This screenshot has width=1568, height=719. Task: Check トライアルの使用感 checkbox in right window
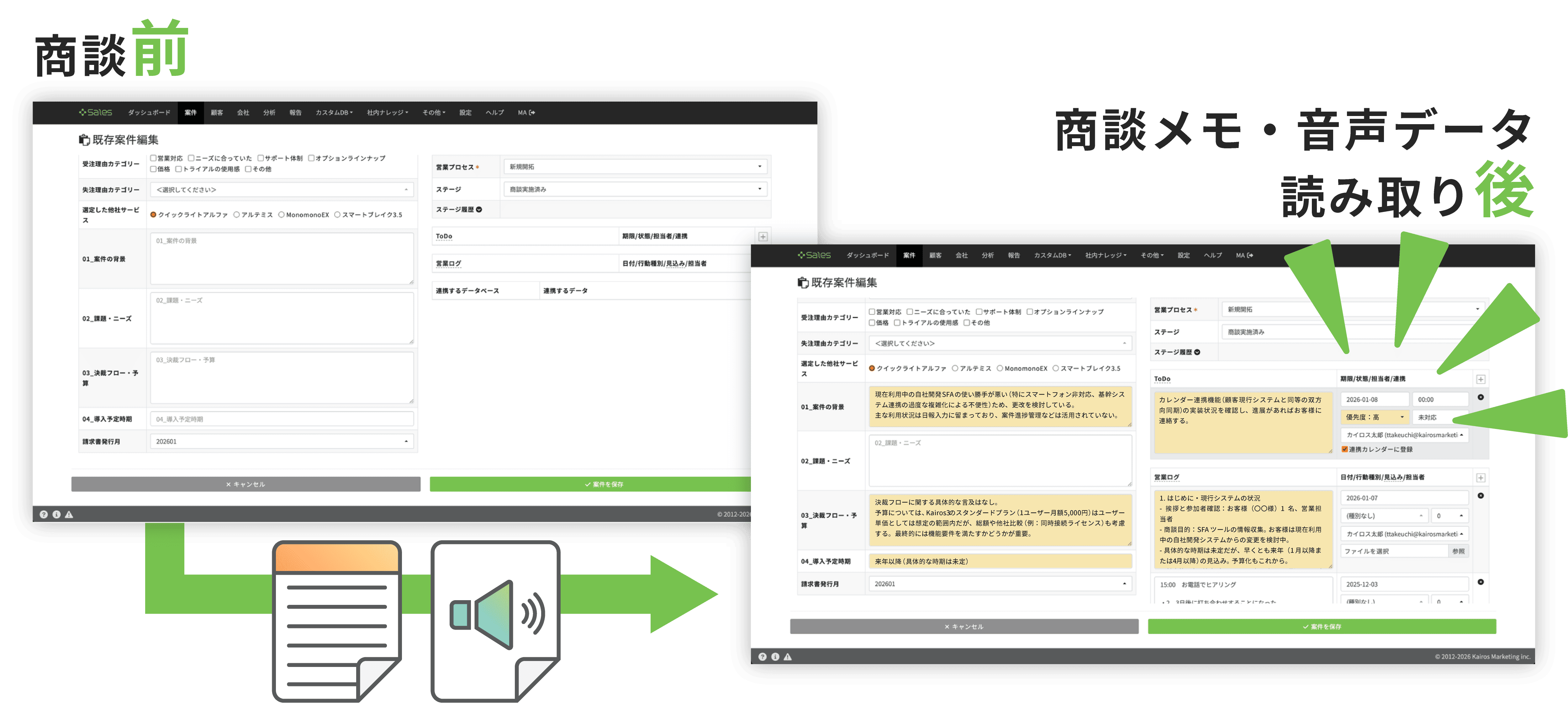[x=897, y=323]
